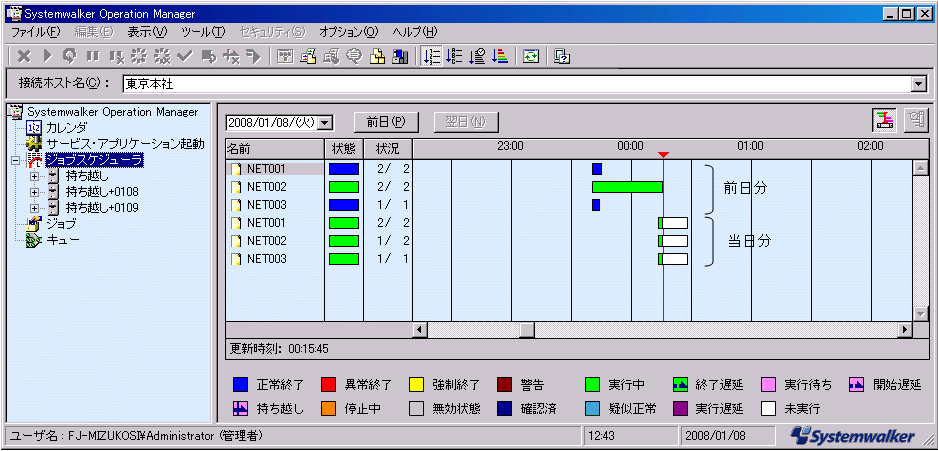Select the NET003 row with blue status
The width and height of the screenshot is (938, 451).
319,205
